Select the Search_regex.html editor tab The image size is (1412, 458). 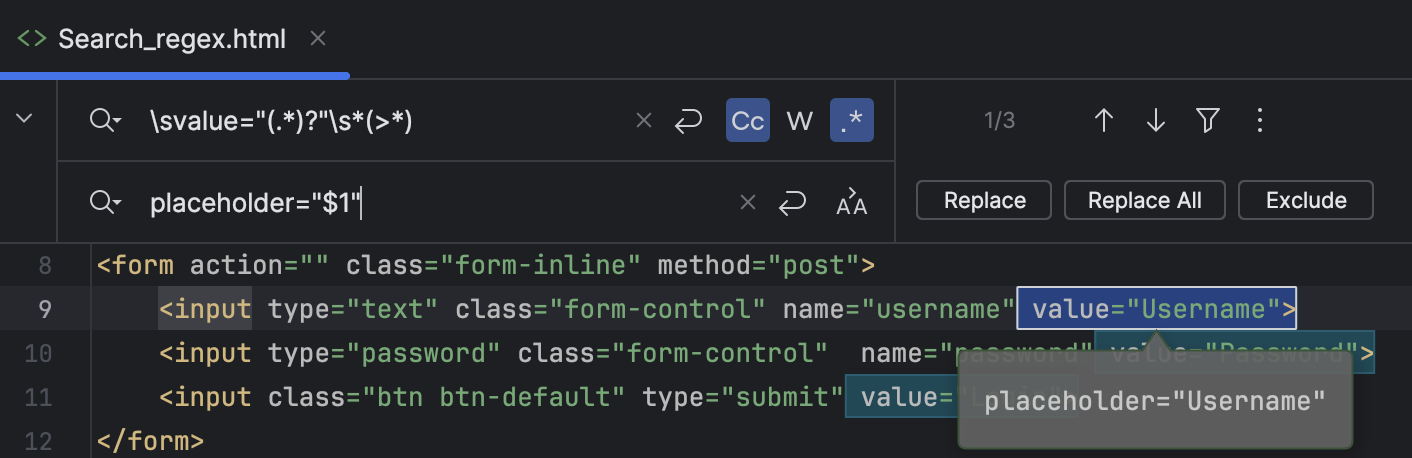(x=171, y=39)
